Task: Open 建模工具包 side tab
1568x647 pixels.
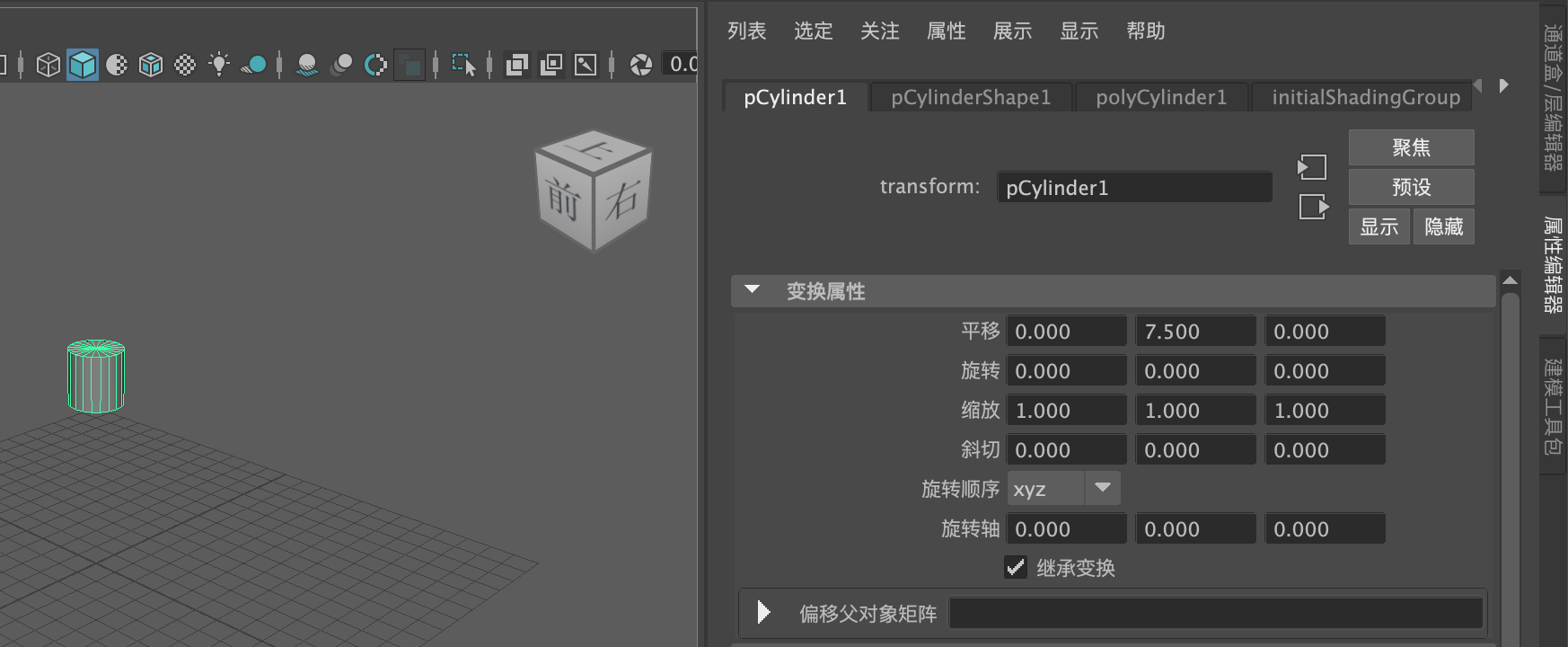Action: pyautogui.click(x=1553, y=406)
